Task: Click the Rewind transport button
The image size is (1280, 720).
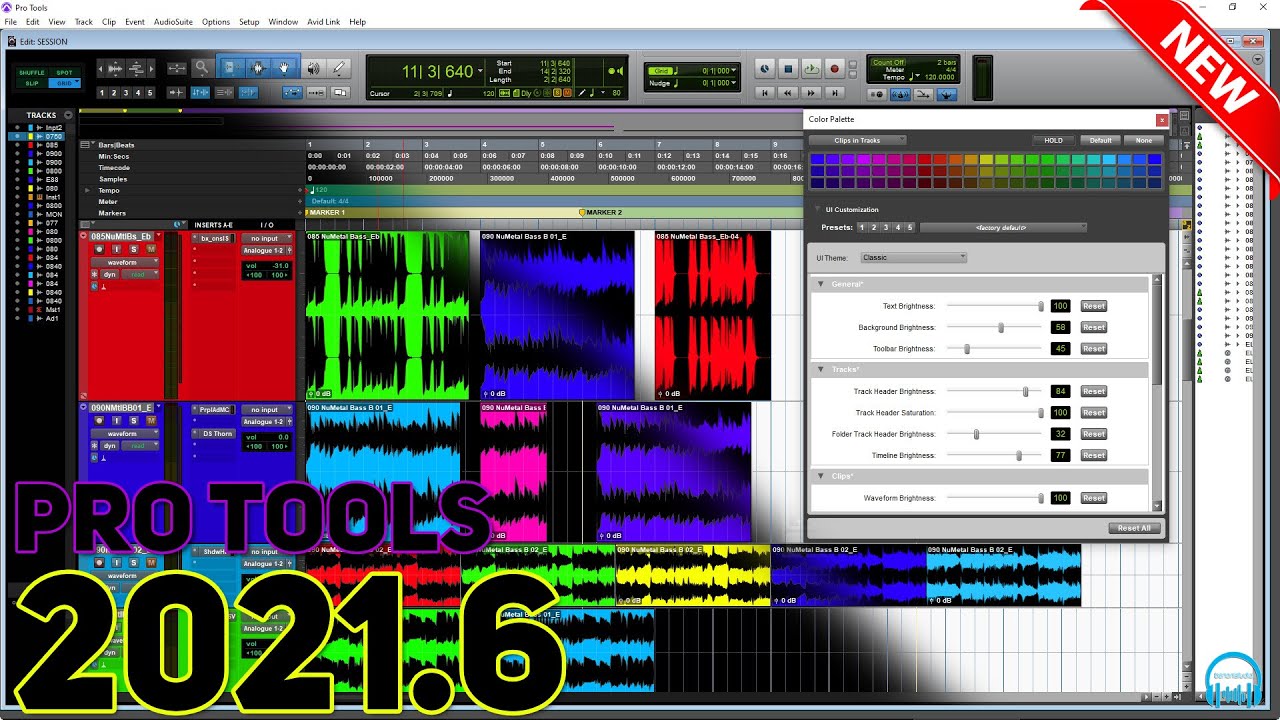Action: click(788, 93)
